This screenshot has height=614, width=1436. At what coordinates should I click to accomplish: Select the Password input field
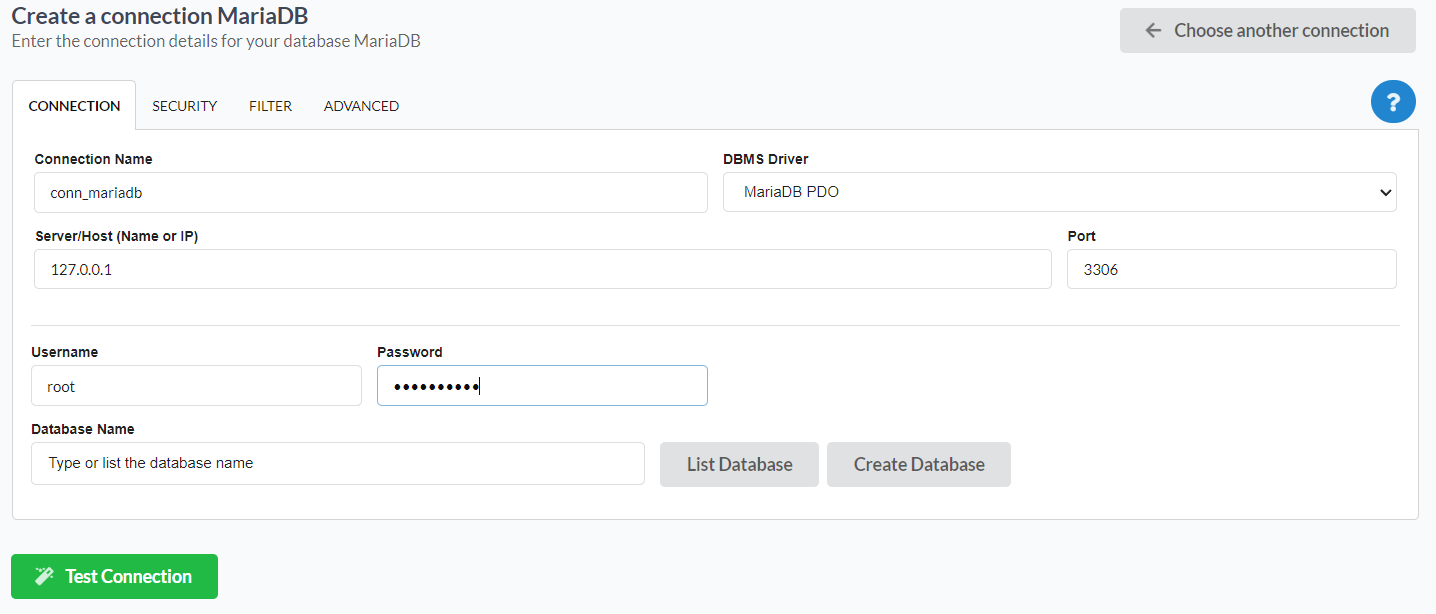pyautogui.click(x=542, y=385)
